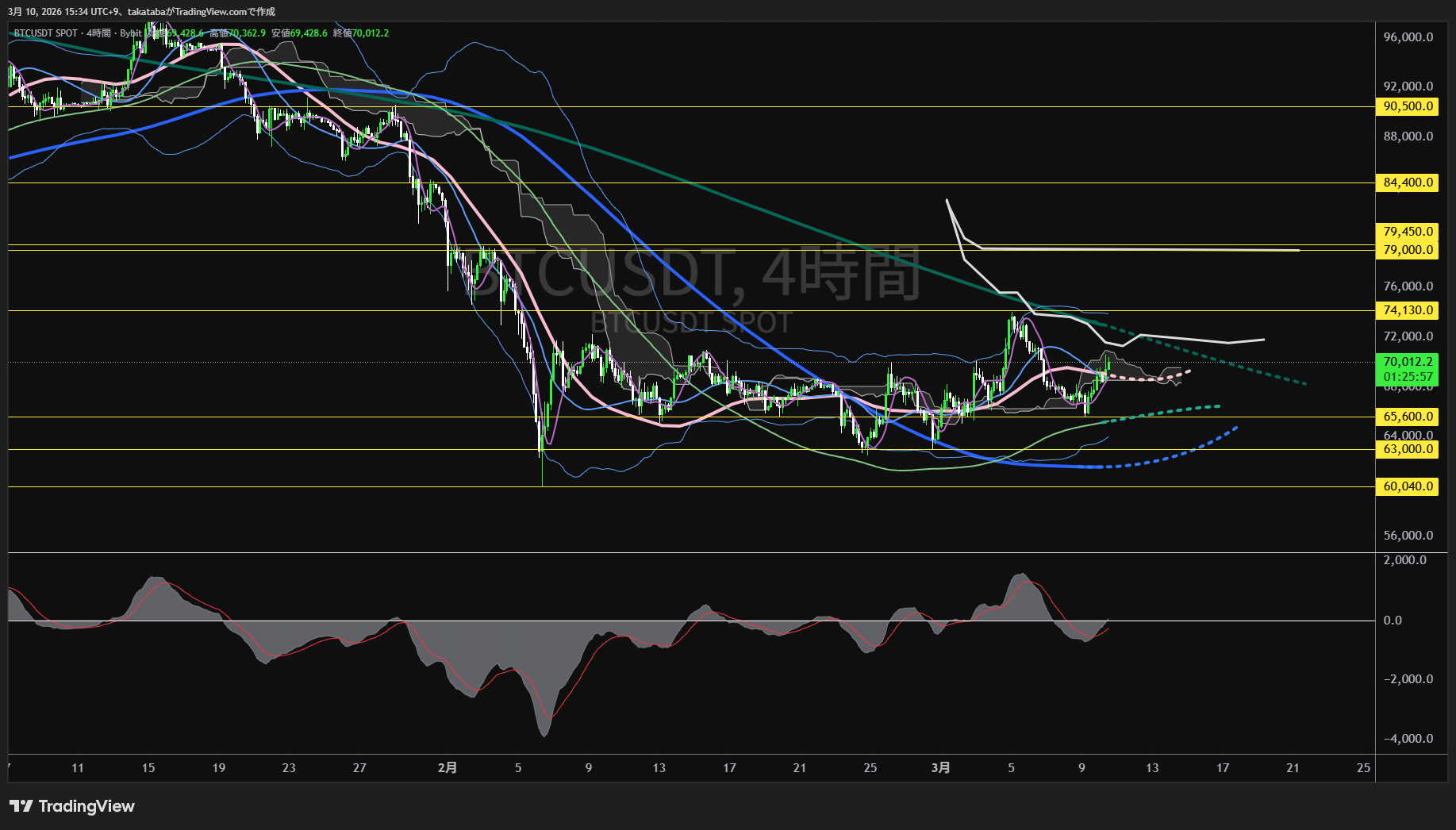This screenshot has width=1456, height=830.
Task: Click the 60,040.0 price level label
Action: 1407,486
